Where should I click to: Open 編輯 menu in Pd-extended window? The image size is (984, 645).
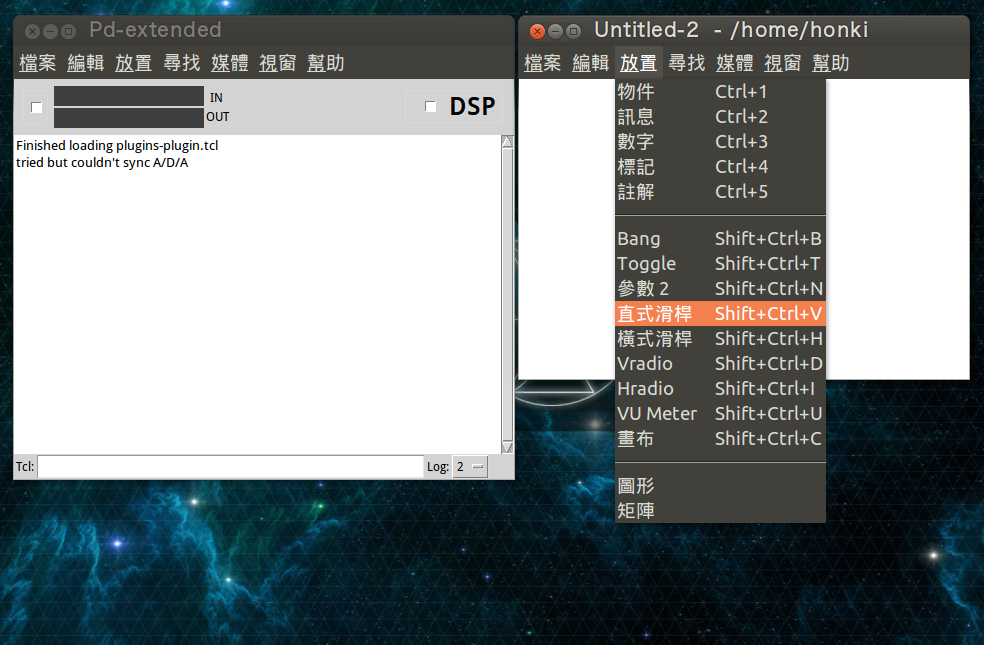coord(85,63)
